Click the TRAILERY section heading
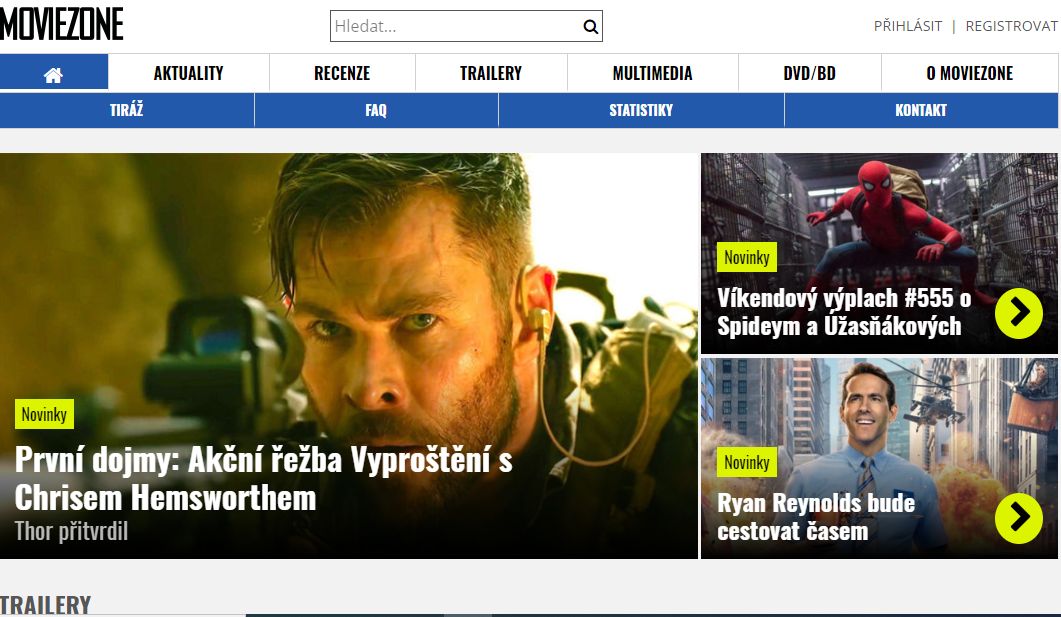 pos(45,605)
